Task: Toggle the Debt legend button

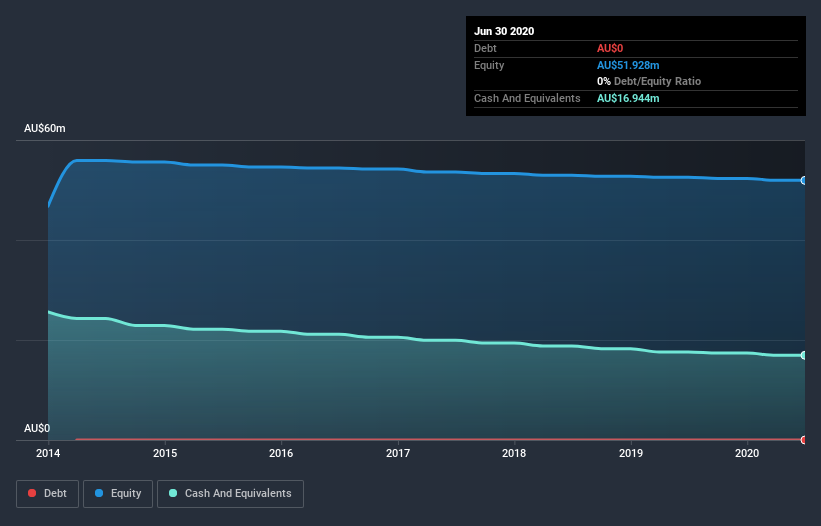Action: coord(48,494)
